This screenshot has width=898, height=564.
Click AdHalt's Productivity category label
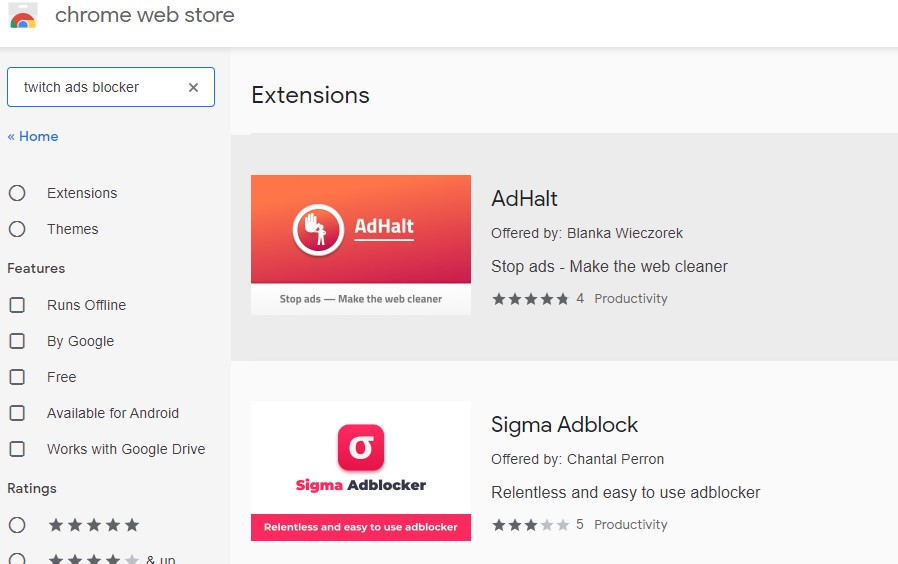click(x=631, y=299)
